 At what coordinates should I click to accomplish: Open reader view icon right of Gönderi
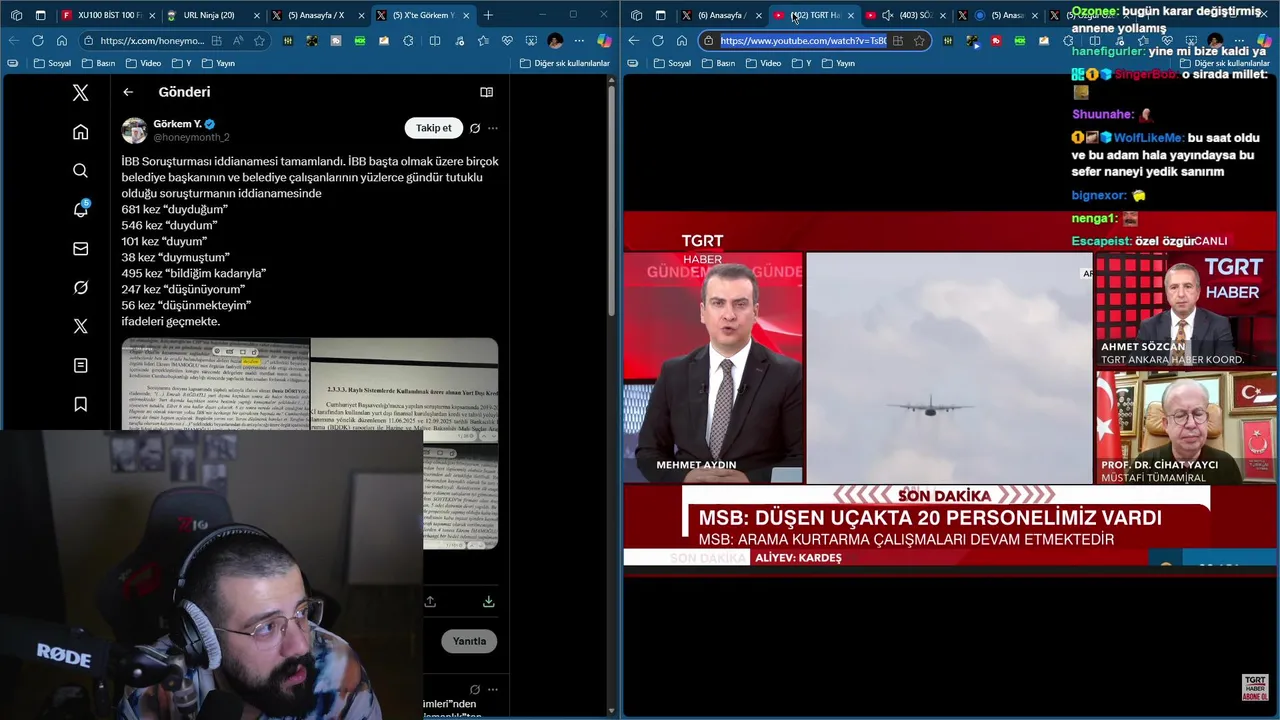tap(487, 92)
